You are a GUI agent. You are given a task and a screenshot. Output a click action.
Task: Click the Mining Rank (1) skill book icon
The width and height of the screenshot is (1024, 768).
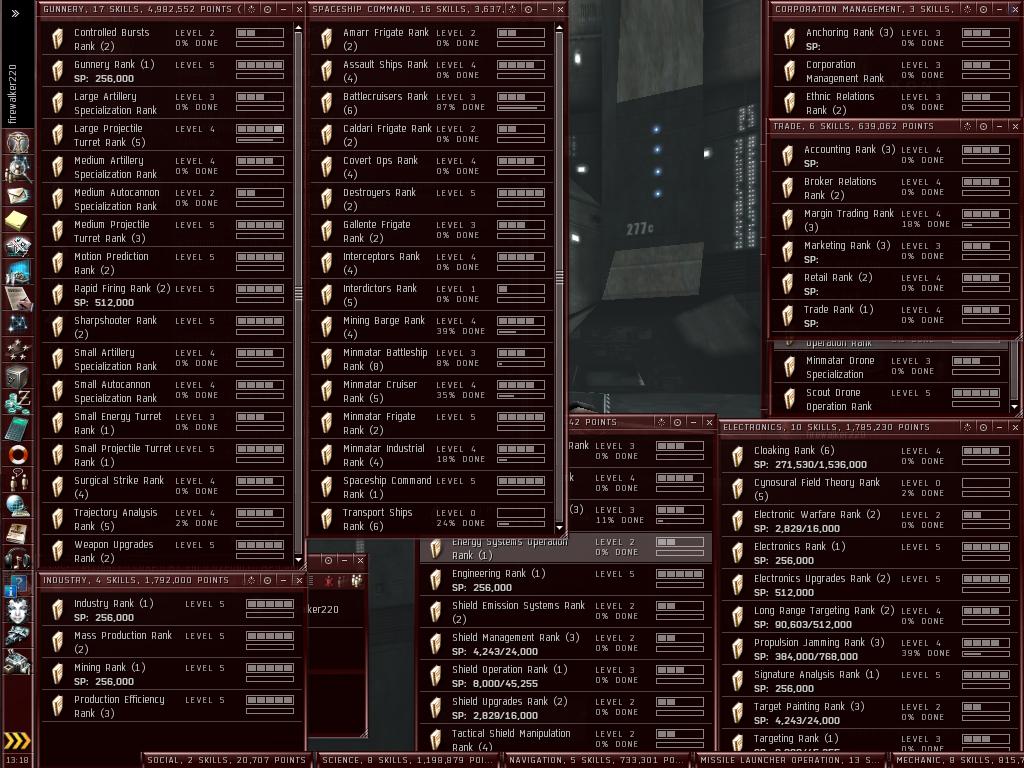click(x=57, y=673)
